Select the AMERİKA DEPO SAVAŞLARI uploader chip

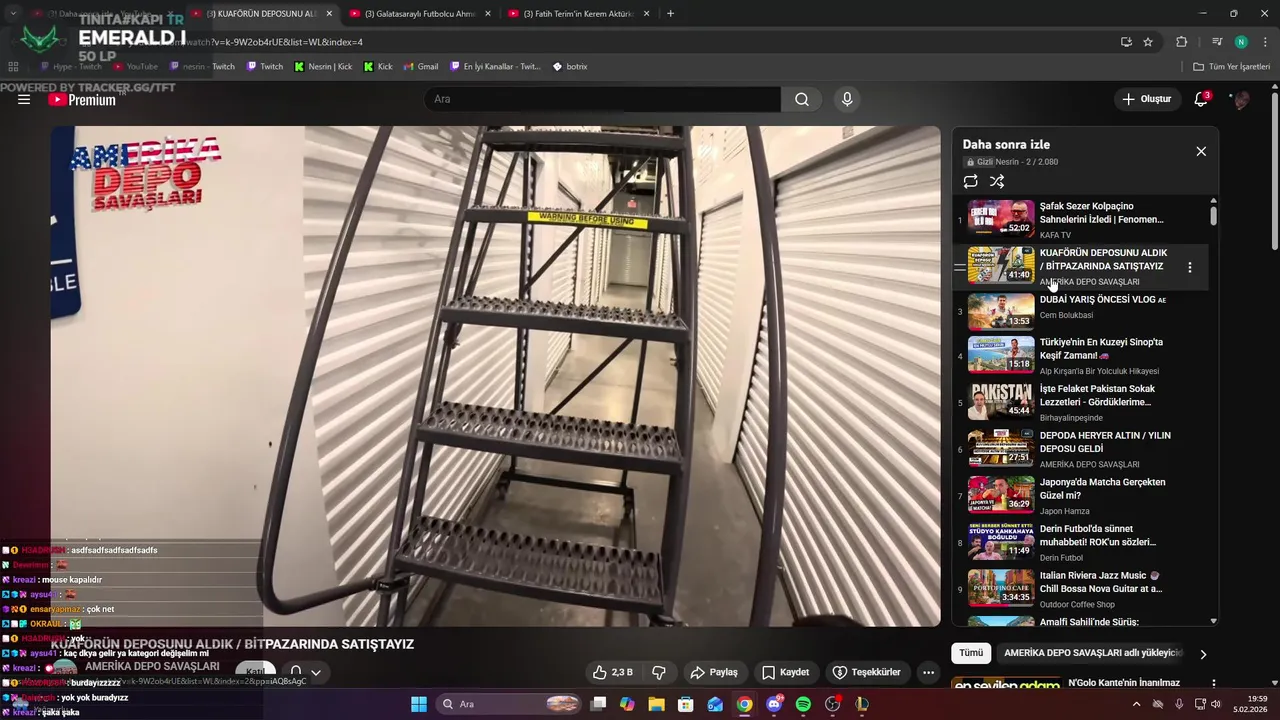click(x=1092, y=653)
